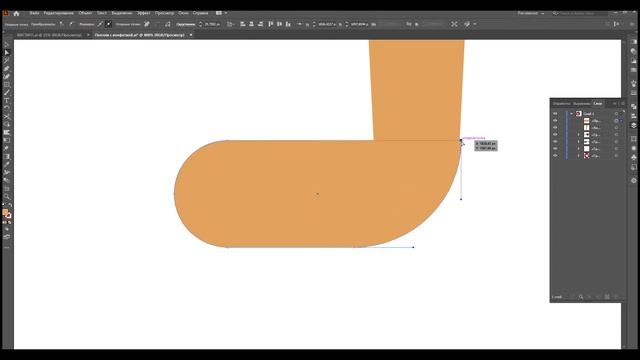The image size is (640, 360).
Task: Close the inactive first document tab
Action: click(x=88, y=35)
